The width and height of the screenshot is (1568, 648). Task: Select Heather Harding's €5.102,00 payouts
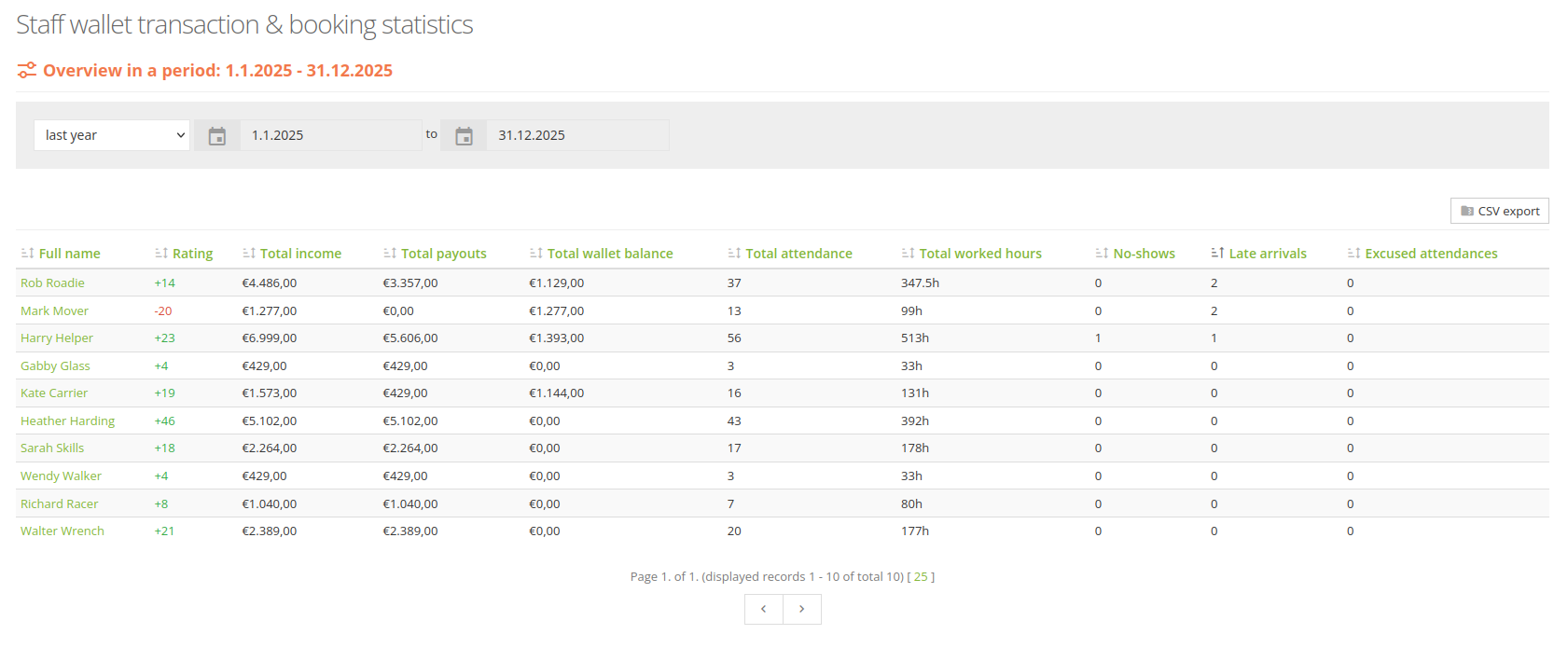pos(410,421)
